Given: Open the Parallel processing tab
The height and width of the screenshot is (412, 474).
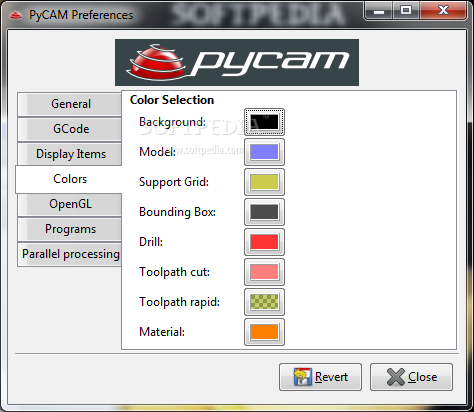Looking at the screenshot, I should pyautogui.click(x=70, y=254).
